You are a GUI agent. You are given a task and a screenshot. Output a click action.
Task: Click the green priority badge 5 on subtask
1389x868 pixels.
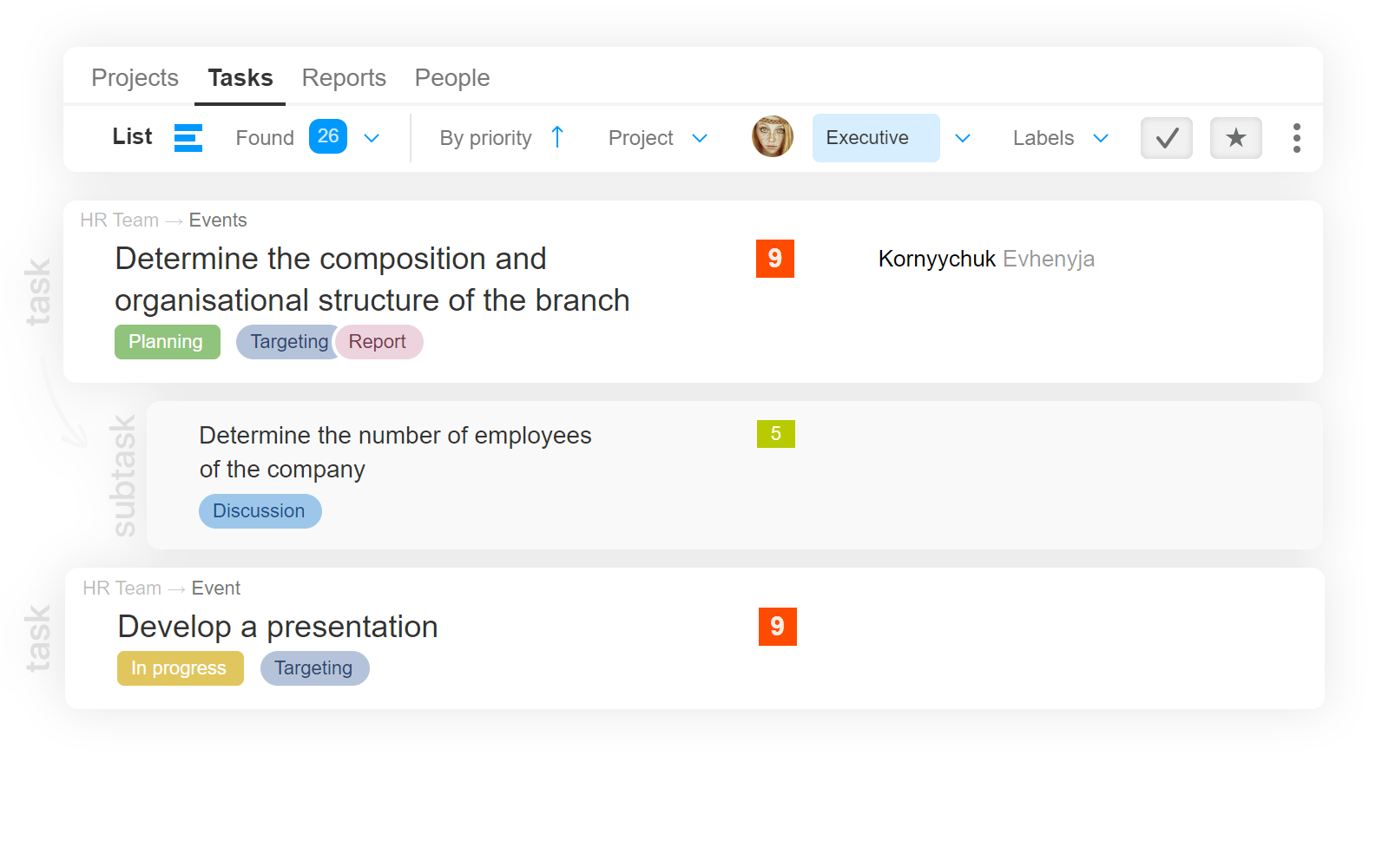point(775,434)
